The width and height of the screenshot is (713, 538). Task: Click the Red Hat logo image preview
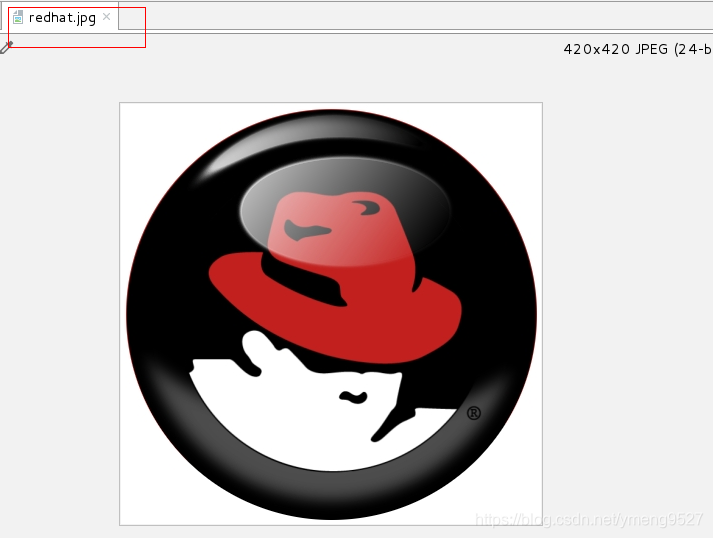tap(331, 314)
